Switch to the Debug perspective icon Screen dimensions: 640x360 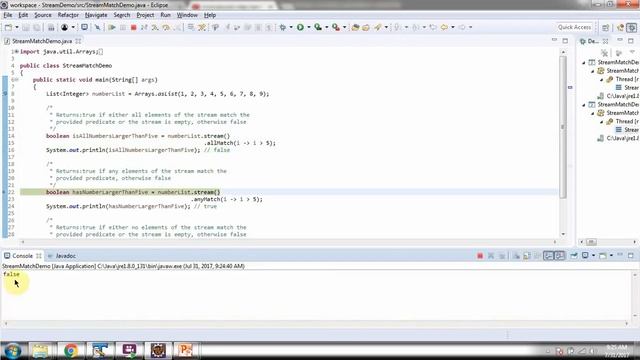coord(631,27)
